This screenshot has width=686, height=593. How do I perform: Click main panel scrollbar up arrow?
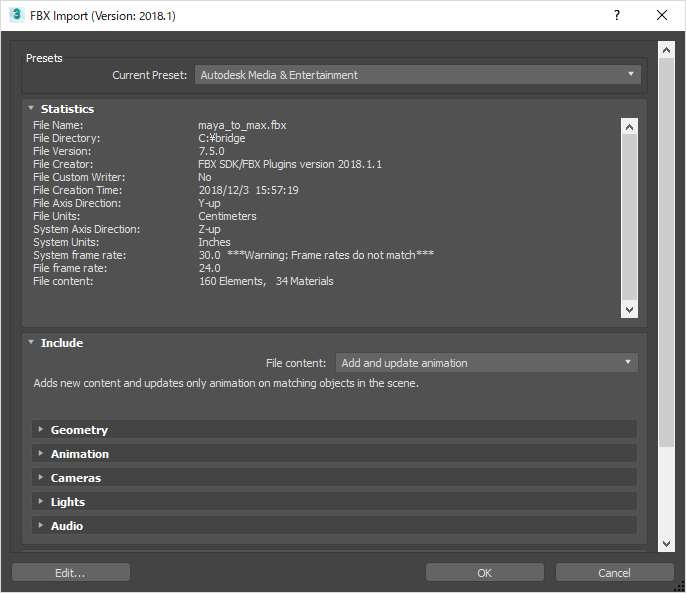click(666, 49)
